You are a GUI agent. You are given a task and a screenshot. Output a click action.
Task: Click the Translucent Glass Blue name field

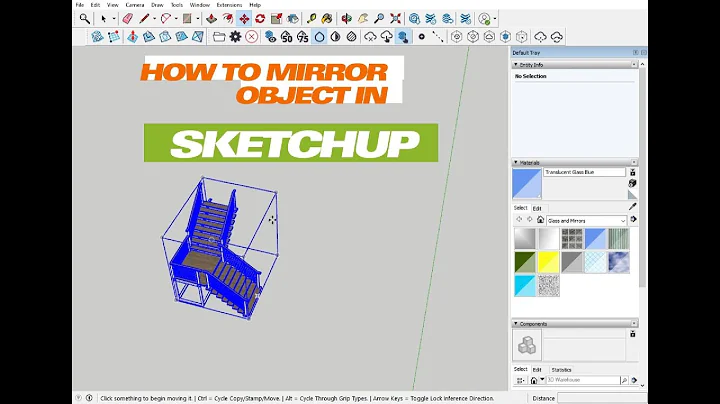[585, 172]
